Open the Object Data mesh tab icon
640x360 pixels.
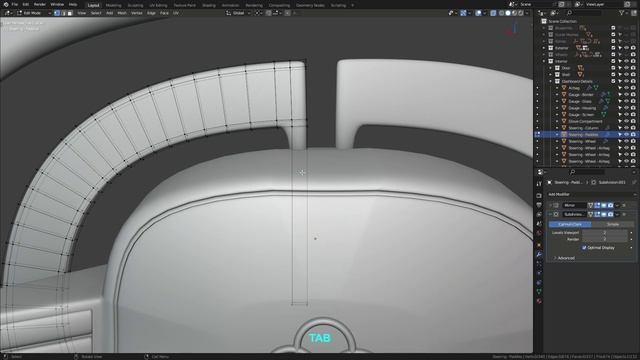click(539, 291)
